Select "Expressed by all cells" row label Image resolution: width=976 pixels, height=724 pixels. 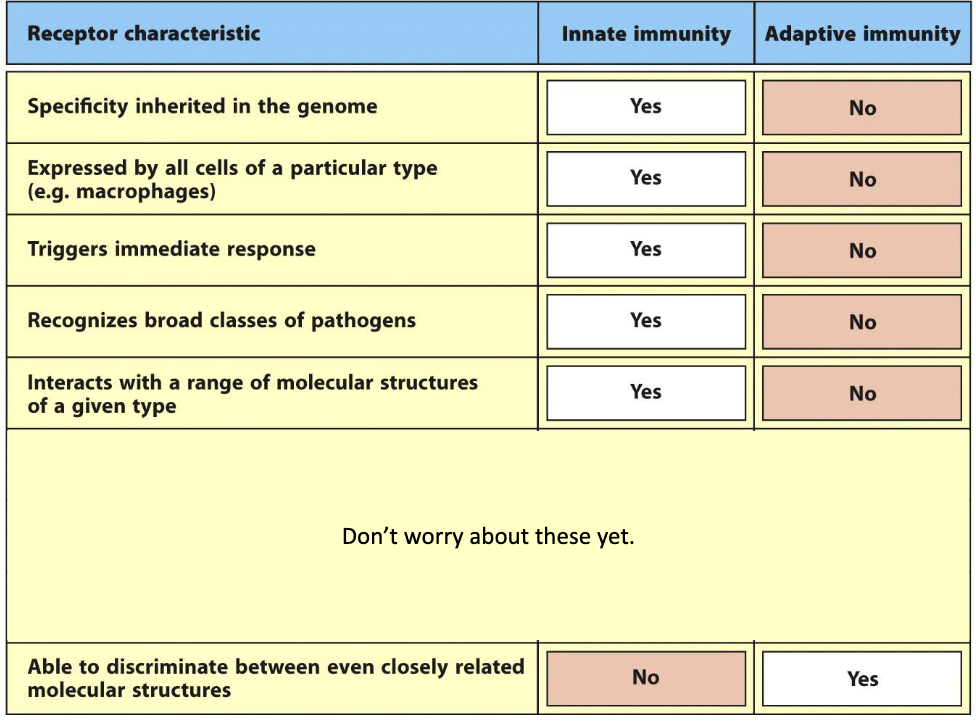232,179
